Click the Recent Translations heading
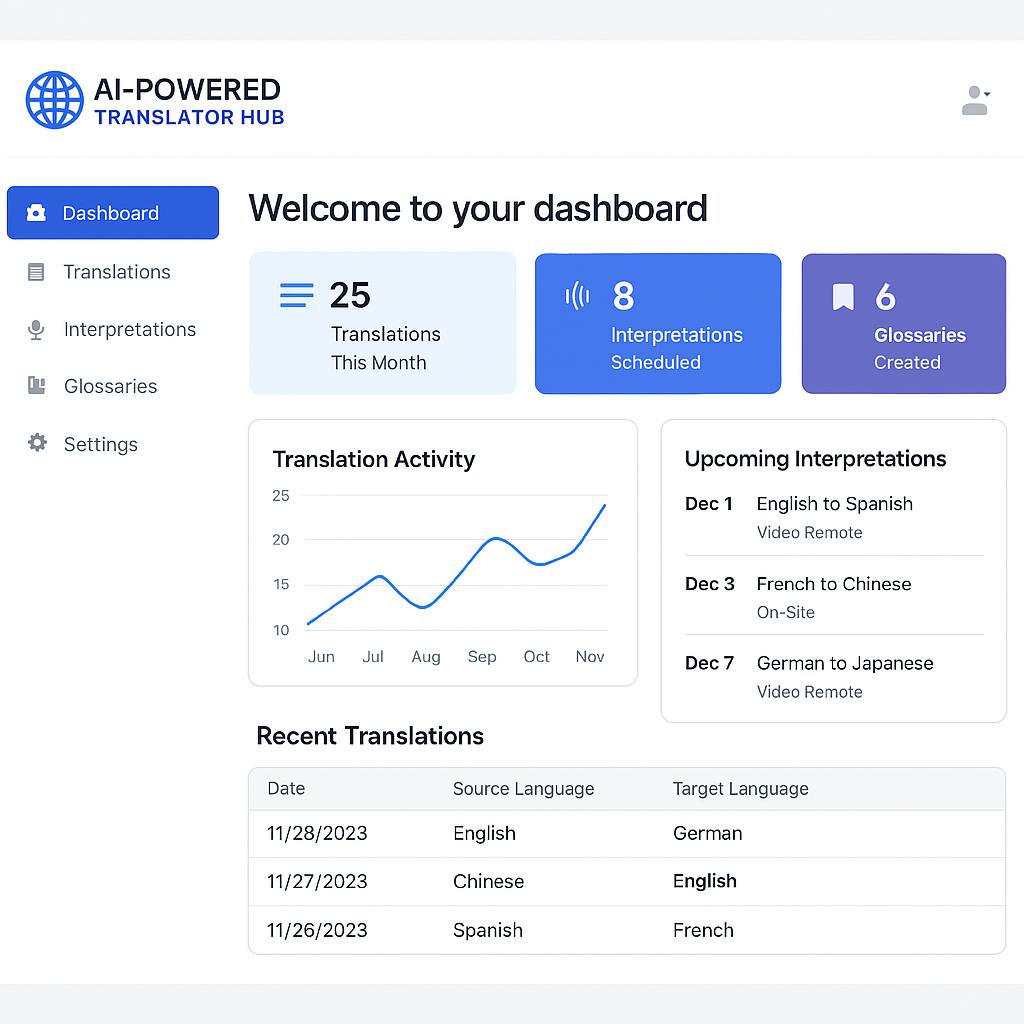This screenshot has width=1024, height=1024. tap(370, 736)
